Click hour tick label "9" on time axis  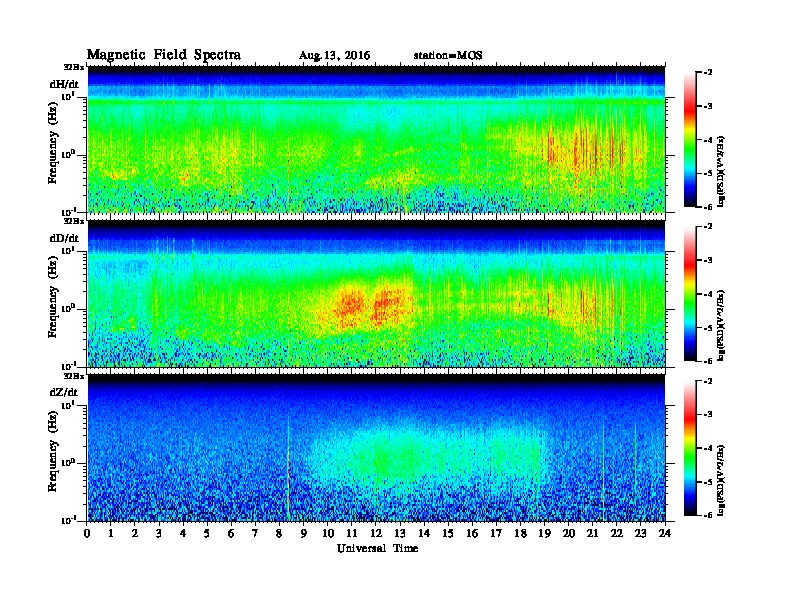point(304,534)
